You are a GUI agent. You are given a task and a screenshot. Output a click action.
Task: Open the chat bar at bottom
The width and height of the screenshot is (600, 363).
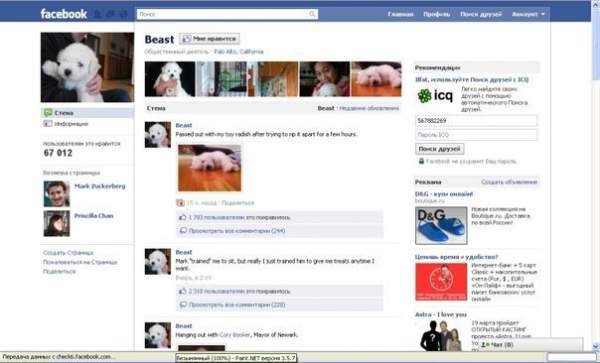click(x=531, y=345)
